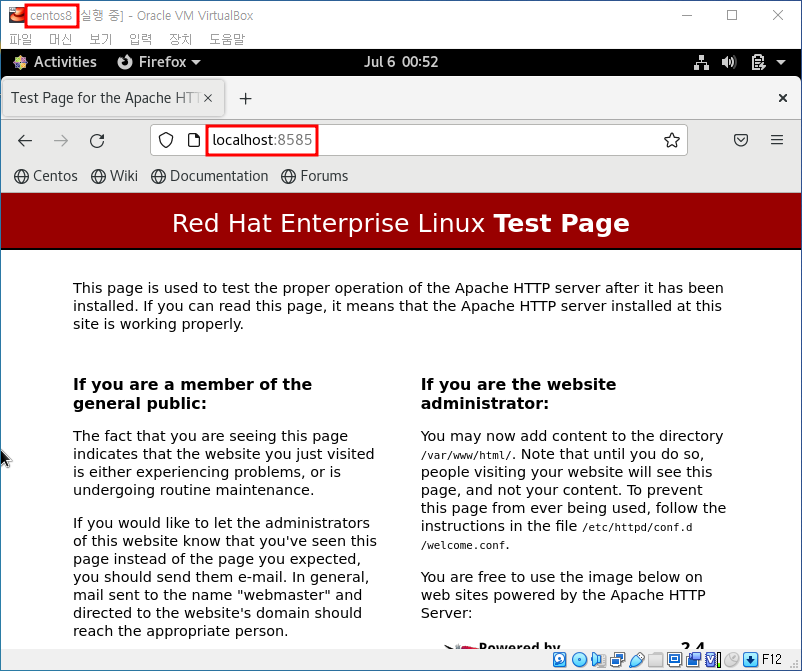
Task: Open the Documentation bookmark
Action: pos(209,176)
